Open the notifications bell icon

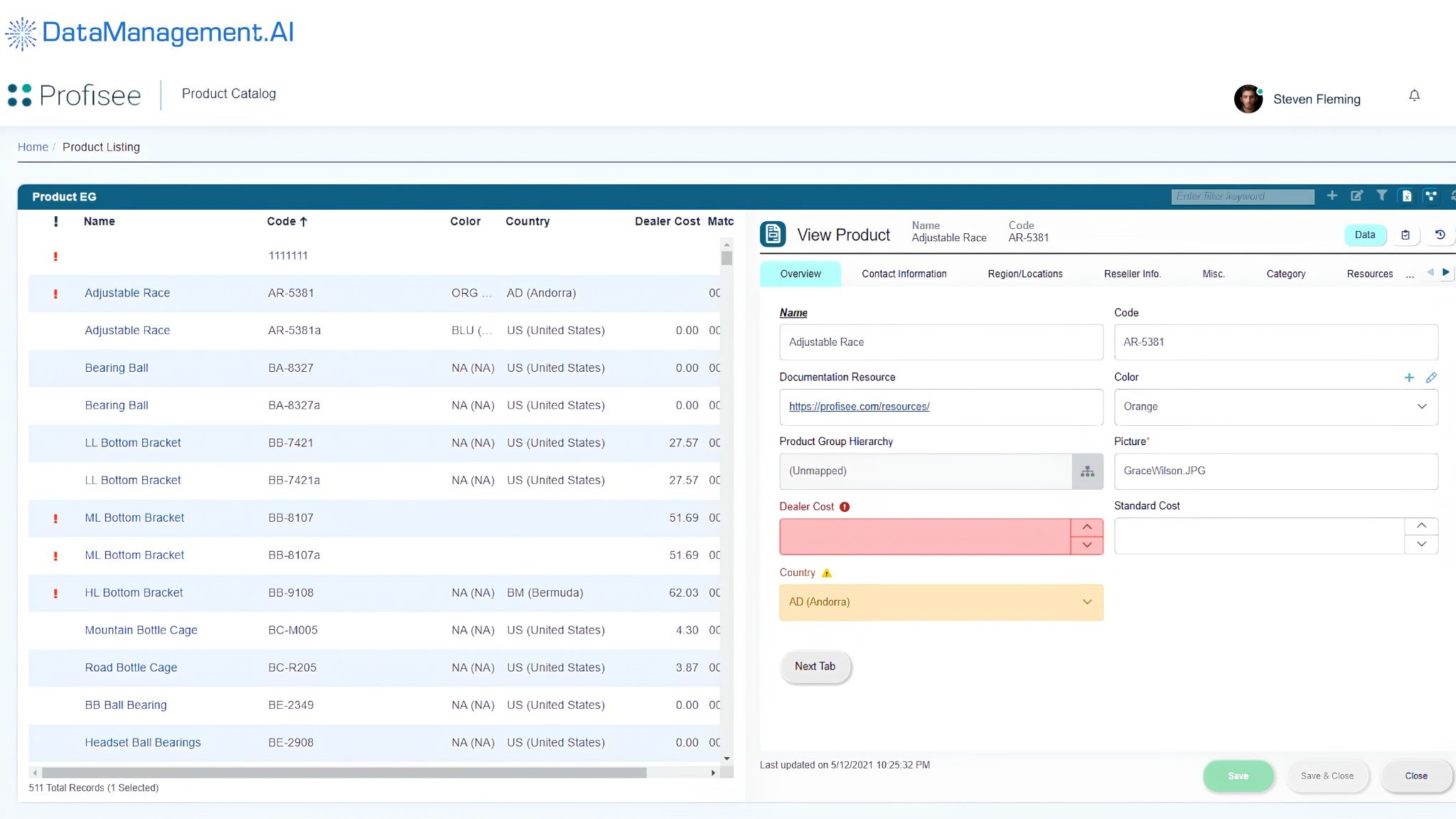click(1414, 95)
